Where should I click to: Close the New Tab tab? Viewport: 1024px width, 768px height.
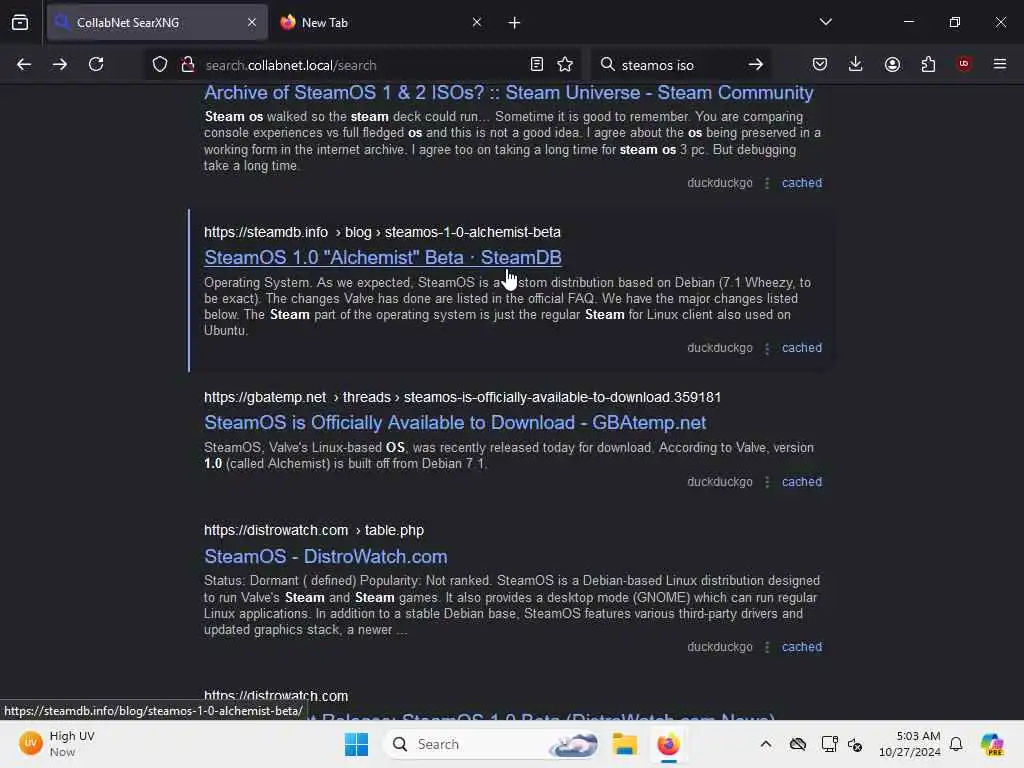[x=477, y=23]
